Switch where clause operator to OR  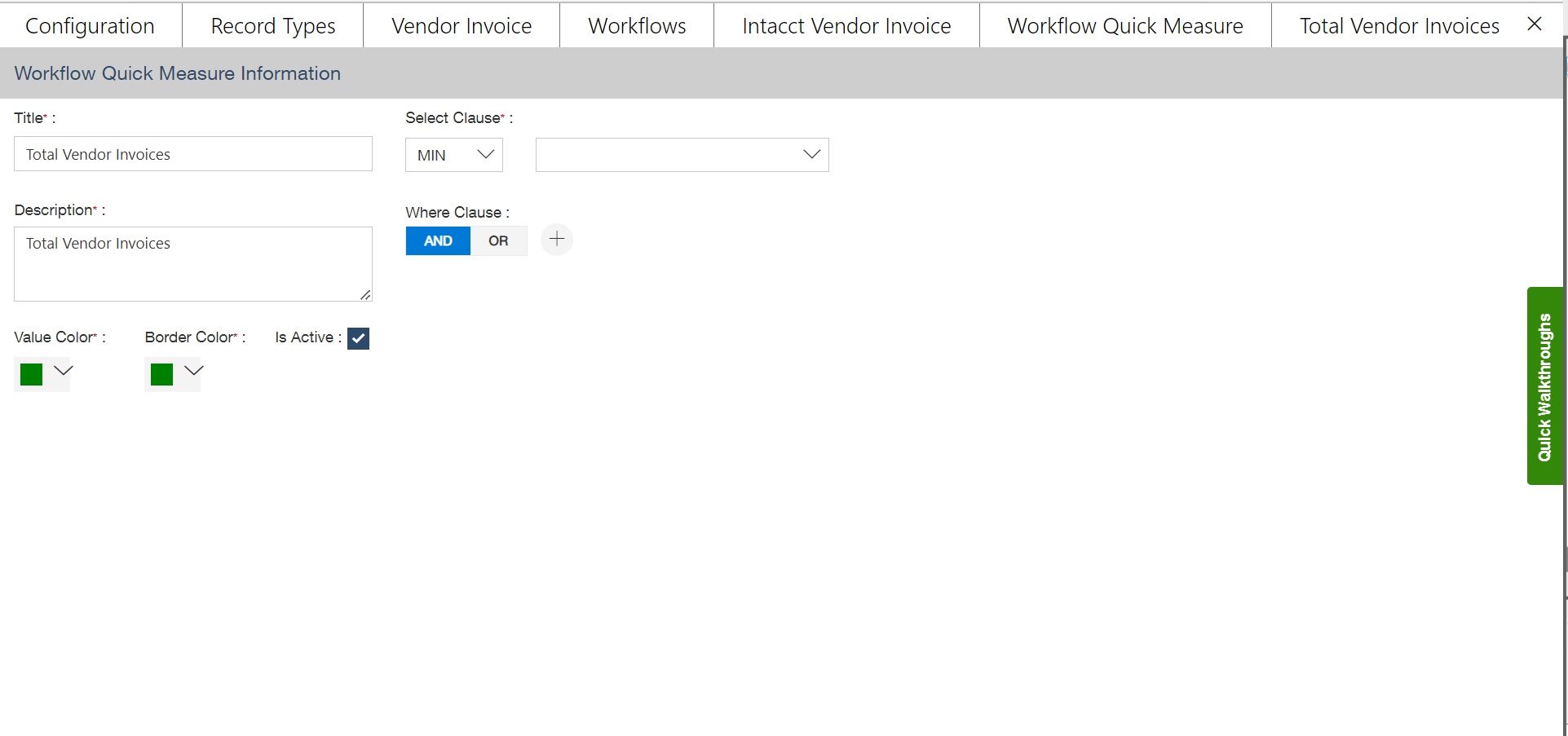[x=498, y=240]
